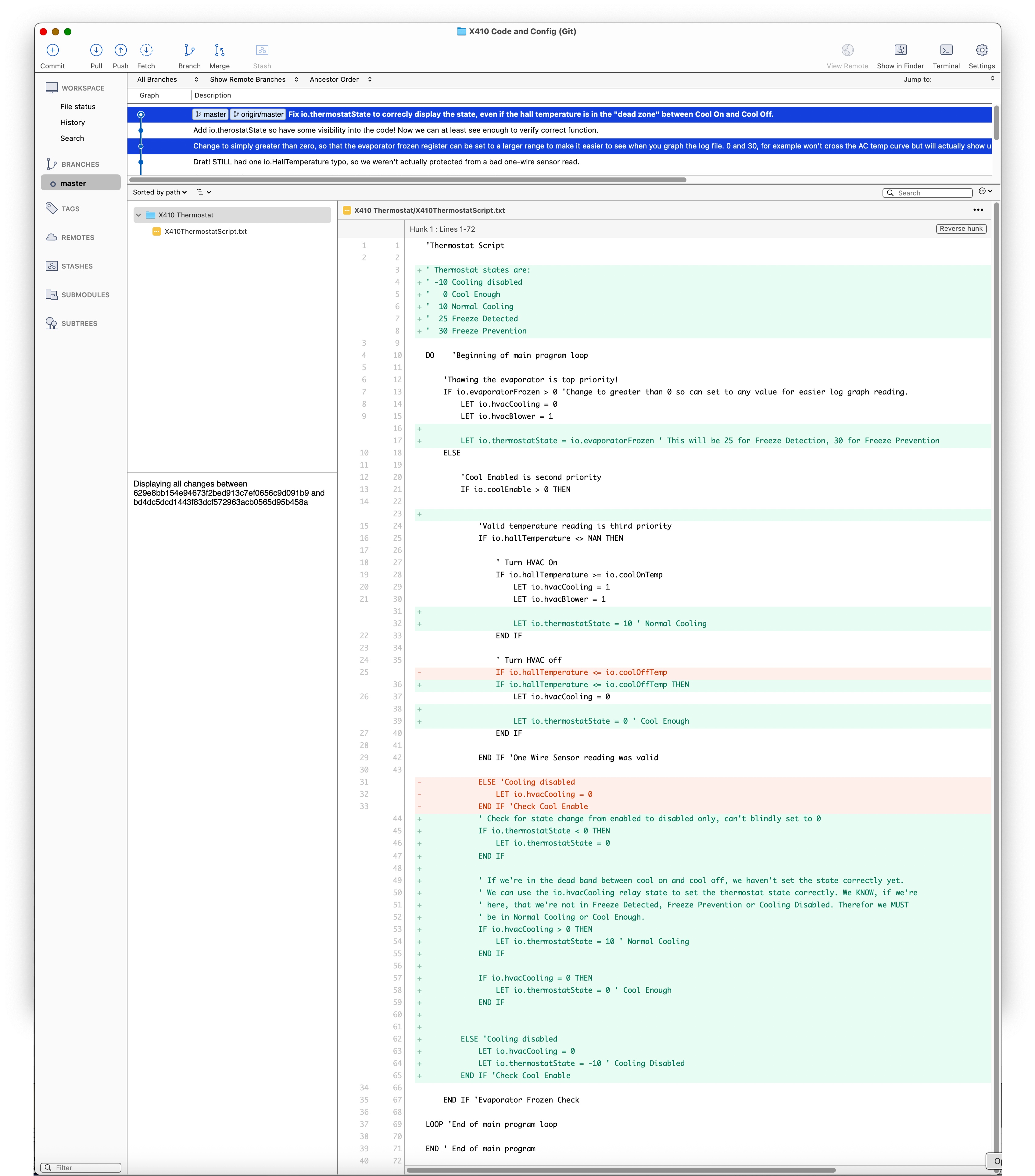Click 'Hunk 1 : Lines 1-72' header

point(442,229)
